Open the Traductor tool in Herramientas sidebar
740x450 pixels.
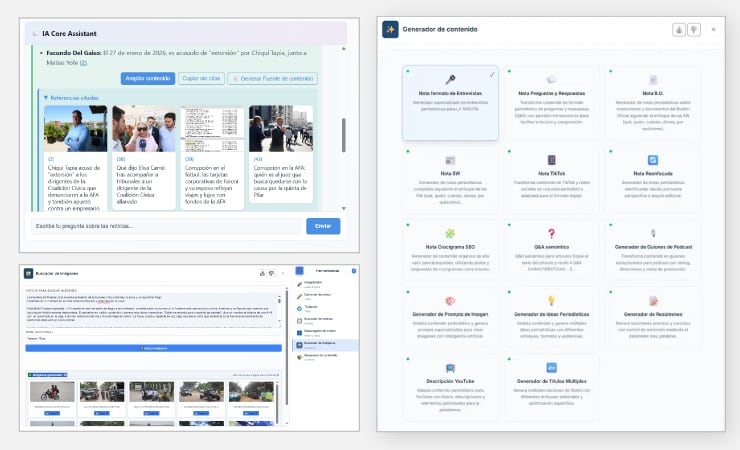tap(325, 308)
